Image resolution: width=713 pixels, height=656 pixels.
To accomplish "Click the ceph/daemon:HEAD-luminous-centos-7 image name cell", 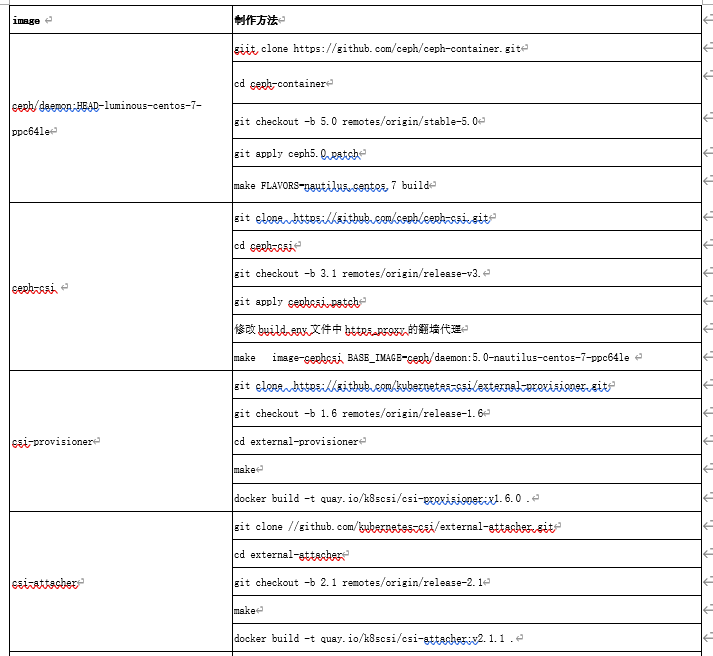I will click(121, 118).
